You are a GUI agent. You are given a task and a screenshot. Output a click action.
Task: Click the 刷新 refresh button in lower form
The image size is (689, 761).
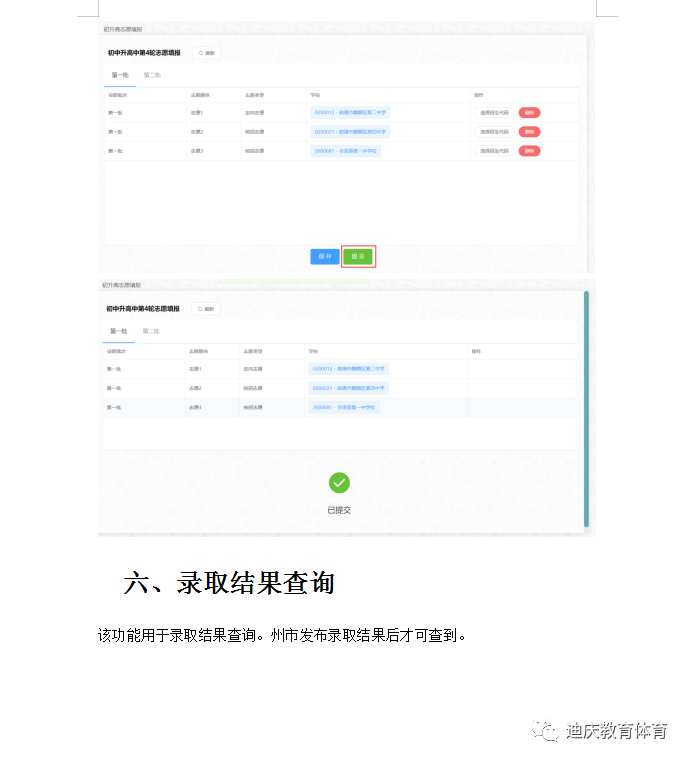(x=207, y=309)
